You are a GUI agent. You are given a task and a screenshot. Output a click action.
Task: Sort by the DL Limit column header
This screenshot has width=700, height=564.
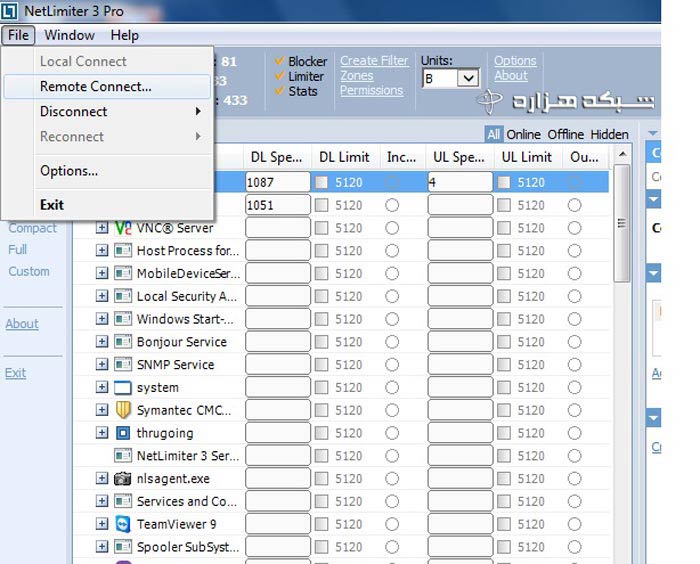(x=344, y=157)
